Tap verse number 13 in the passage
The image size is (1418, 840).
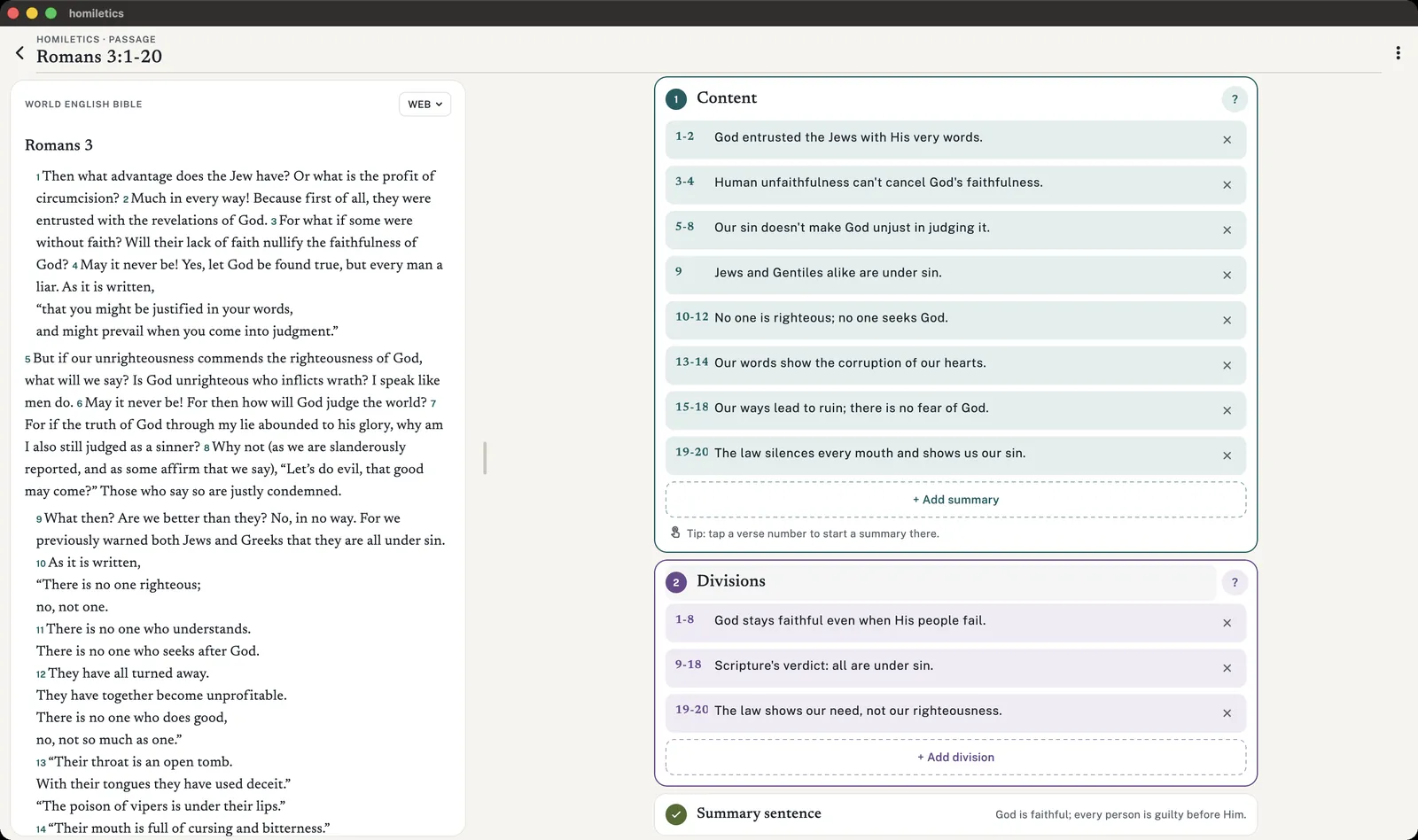coord(41,763)
